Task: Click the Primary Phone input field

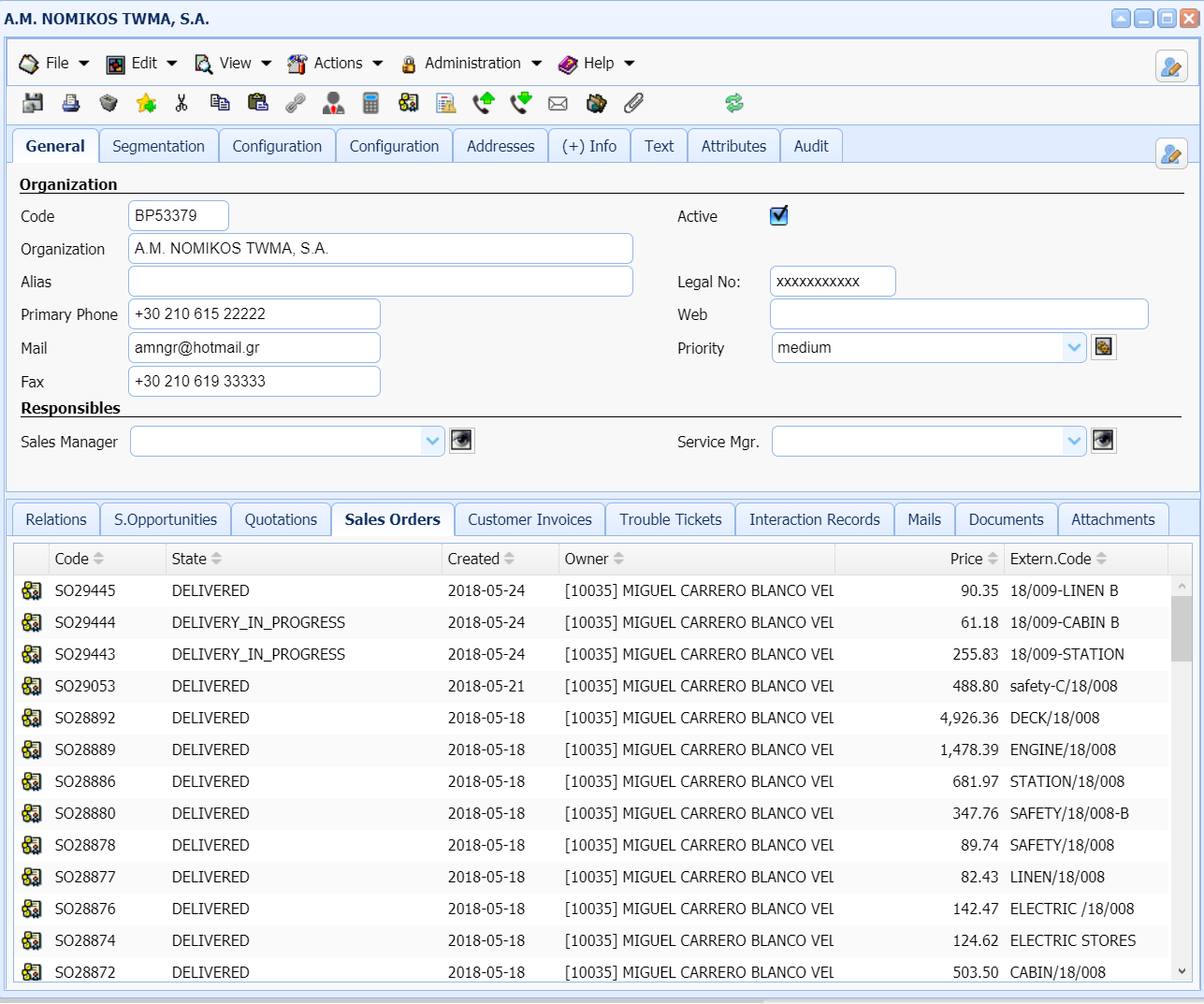Action: click(254, 314)
